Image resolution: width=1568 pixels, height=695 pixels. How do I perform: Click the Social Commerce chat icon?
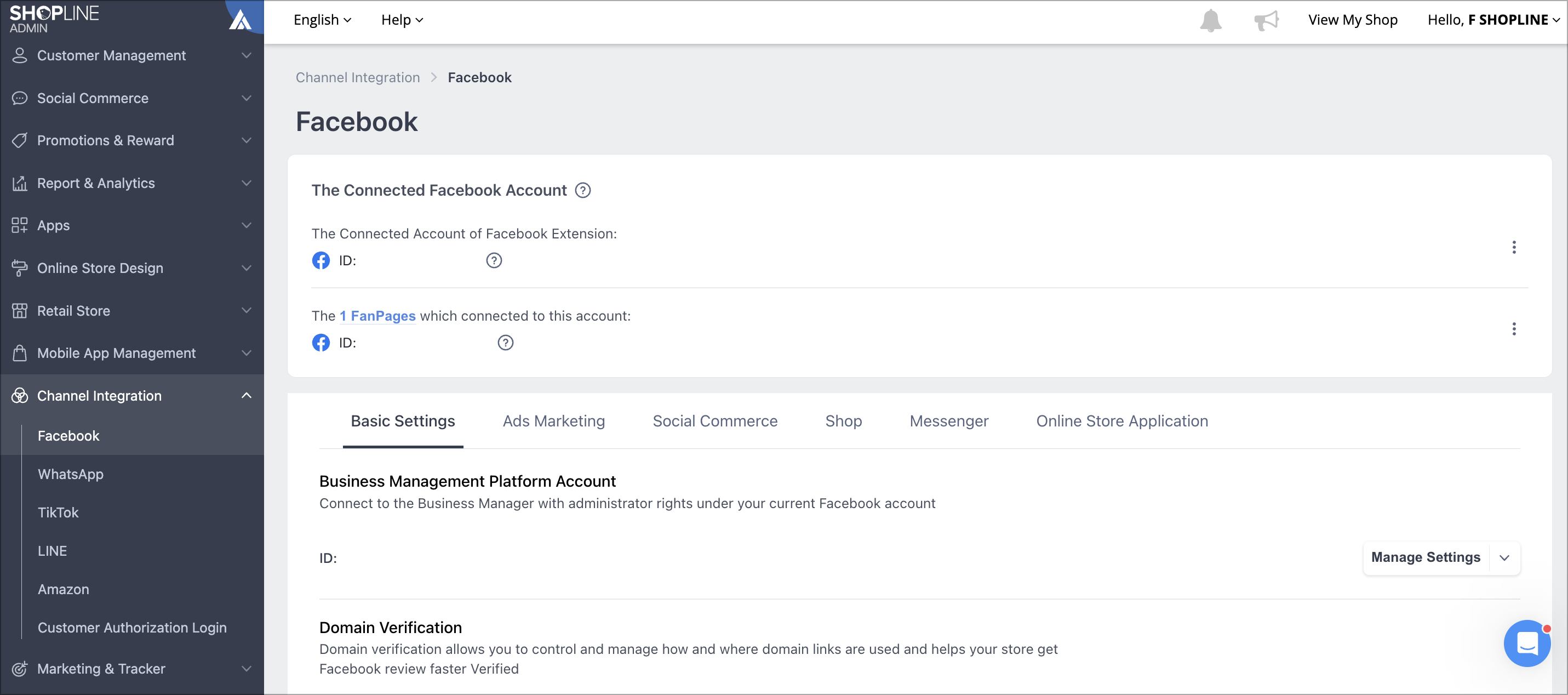click(20, 98)
